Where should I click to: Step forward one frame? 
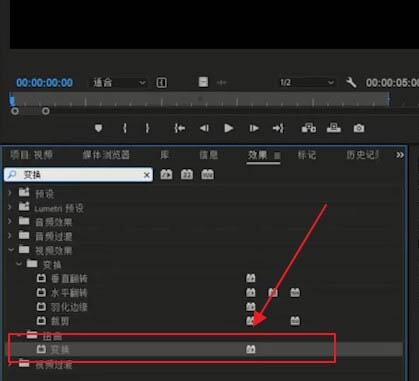254,128
